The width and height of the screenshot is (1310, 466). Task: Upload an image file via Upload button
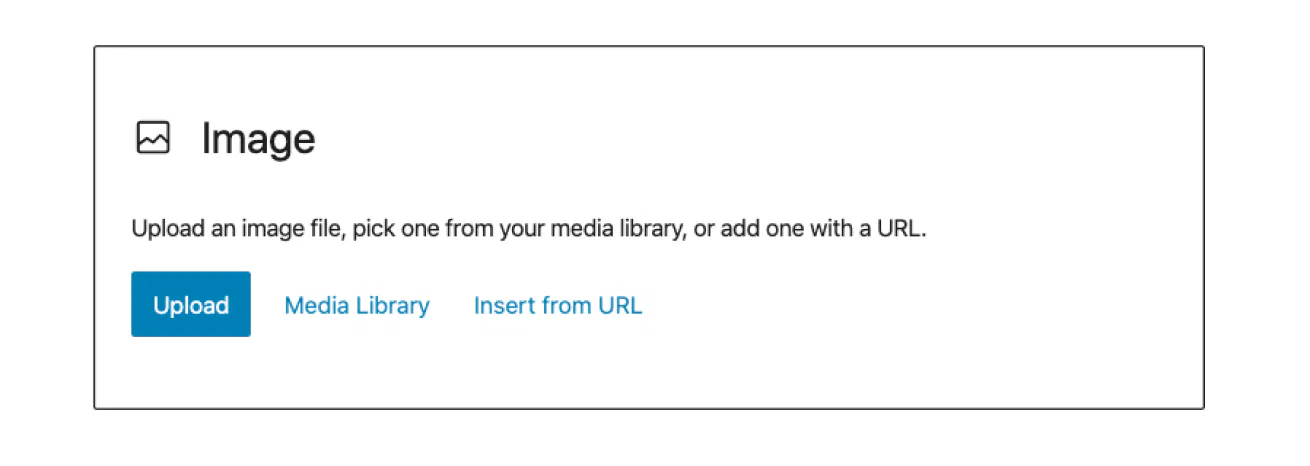191,304
